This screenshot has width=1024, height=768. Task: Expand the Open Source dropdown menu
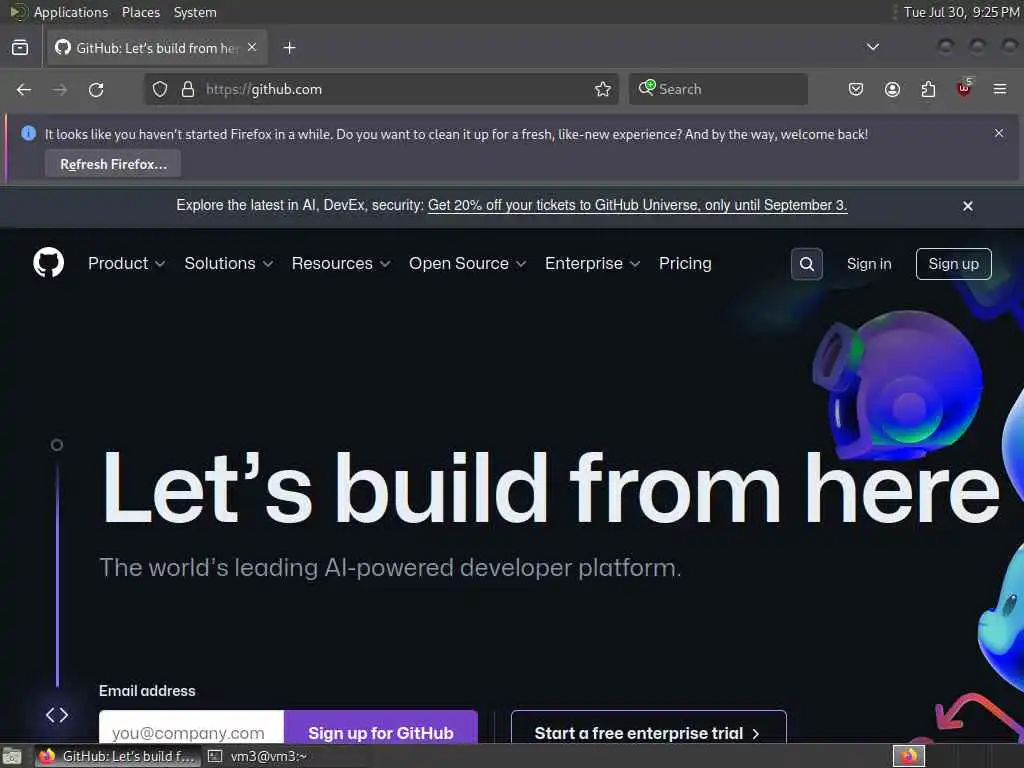click(468, 263)
